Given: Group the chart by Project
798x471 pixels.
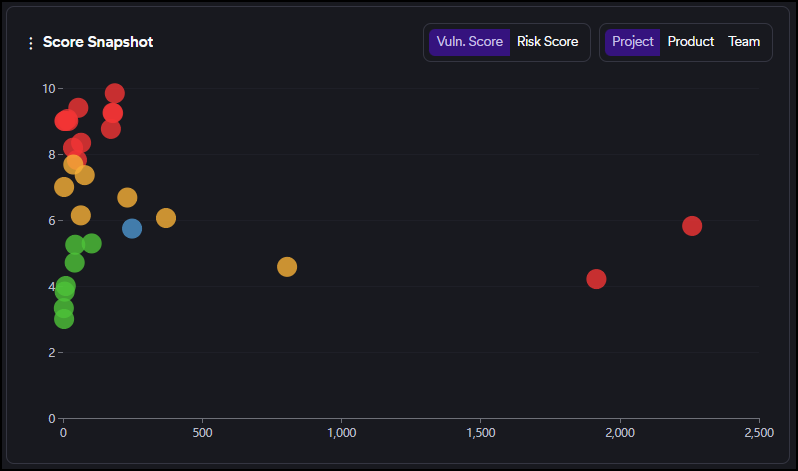Looking at the screenshot, I should click(632, 42).
